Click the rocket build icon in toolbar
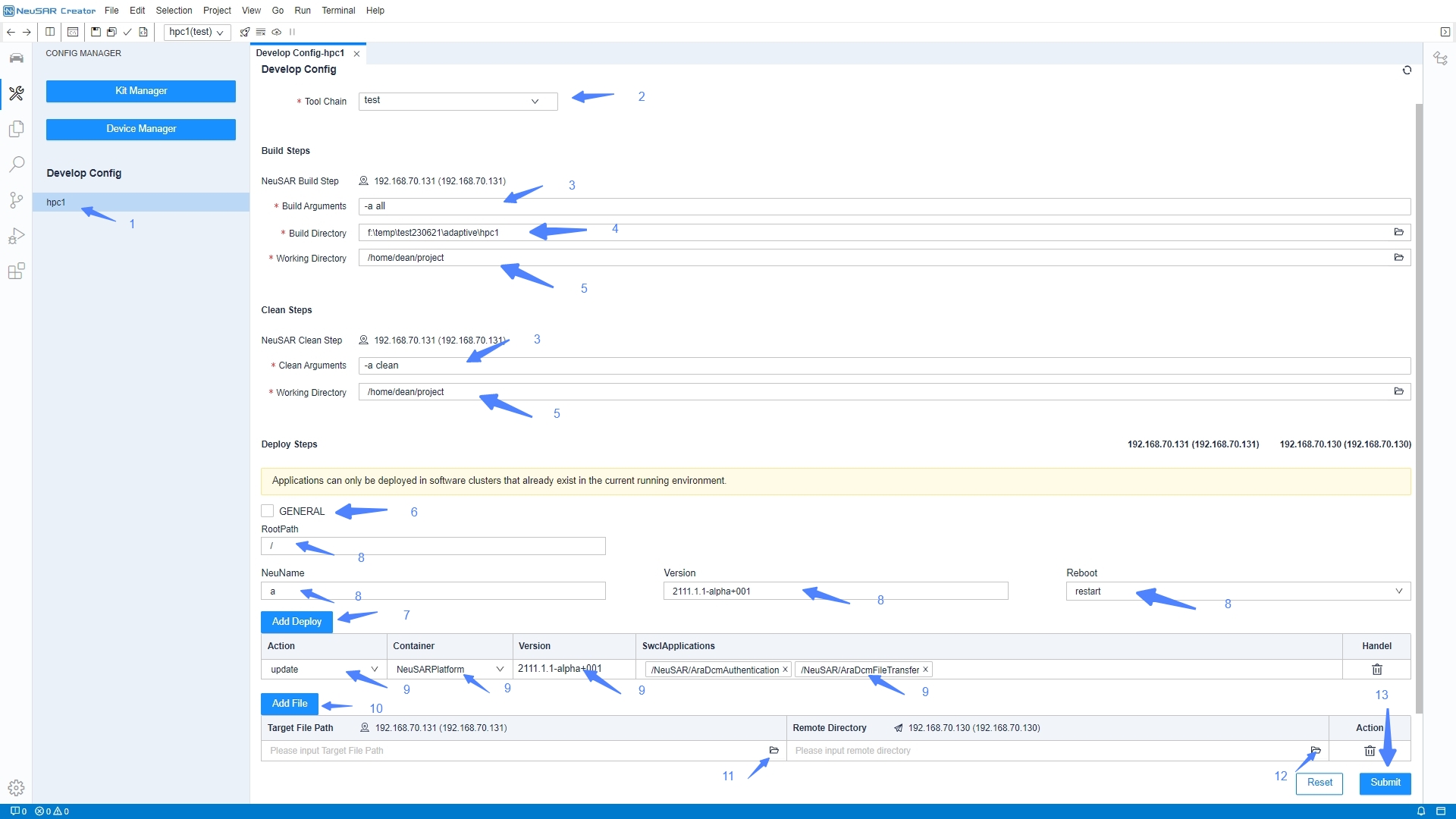1456x819 pixels. point(244,32)
